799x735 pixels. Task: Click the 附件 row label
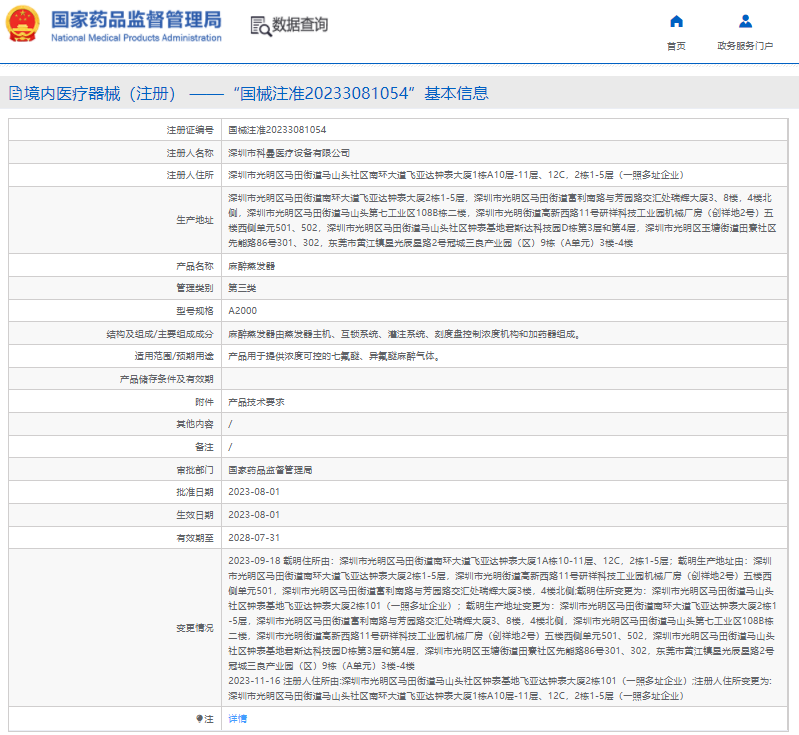[x=204, y=402]
